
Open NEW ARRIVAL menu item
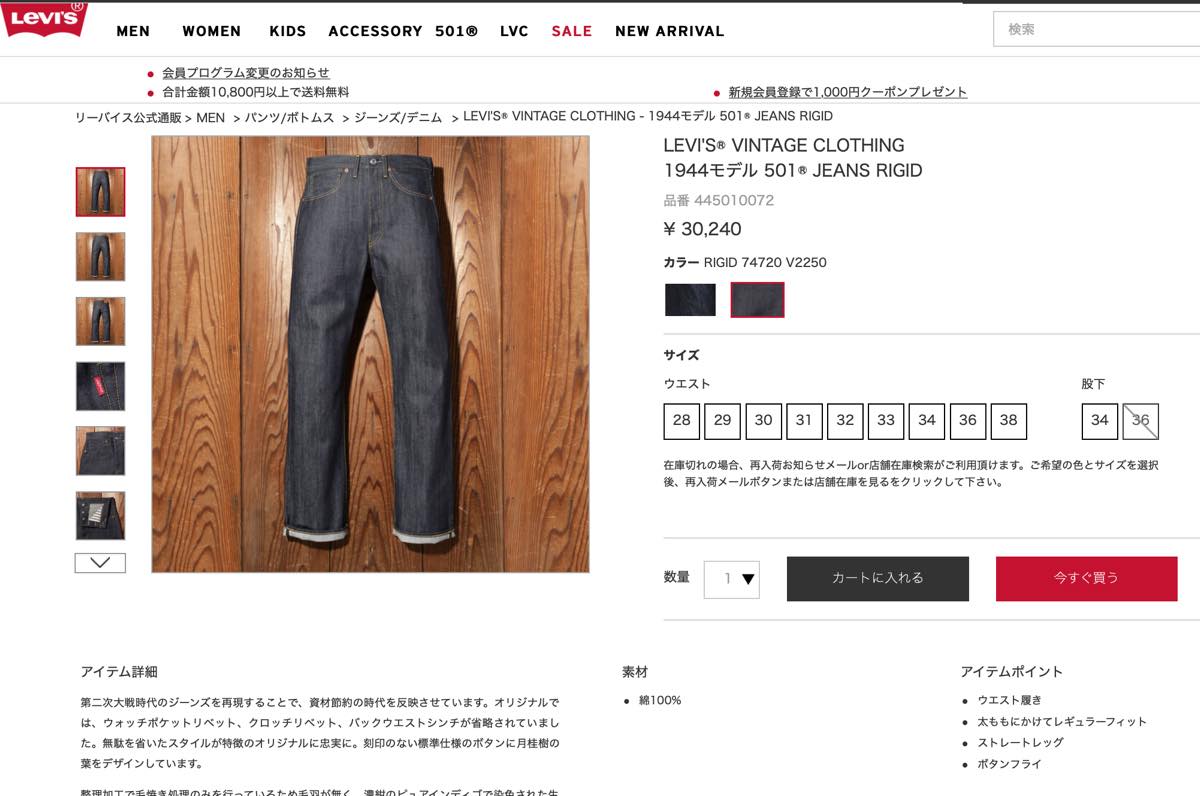[x=669, y=31]
